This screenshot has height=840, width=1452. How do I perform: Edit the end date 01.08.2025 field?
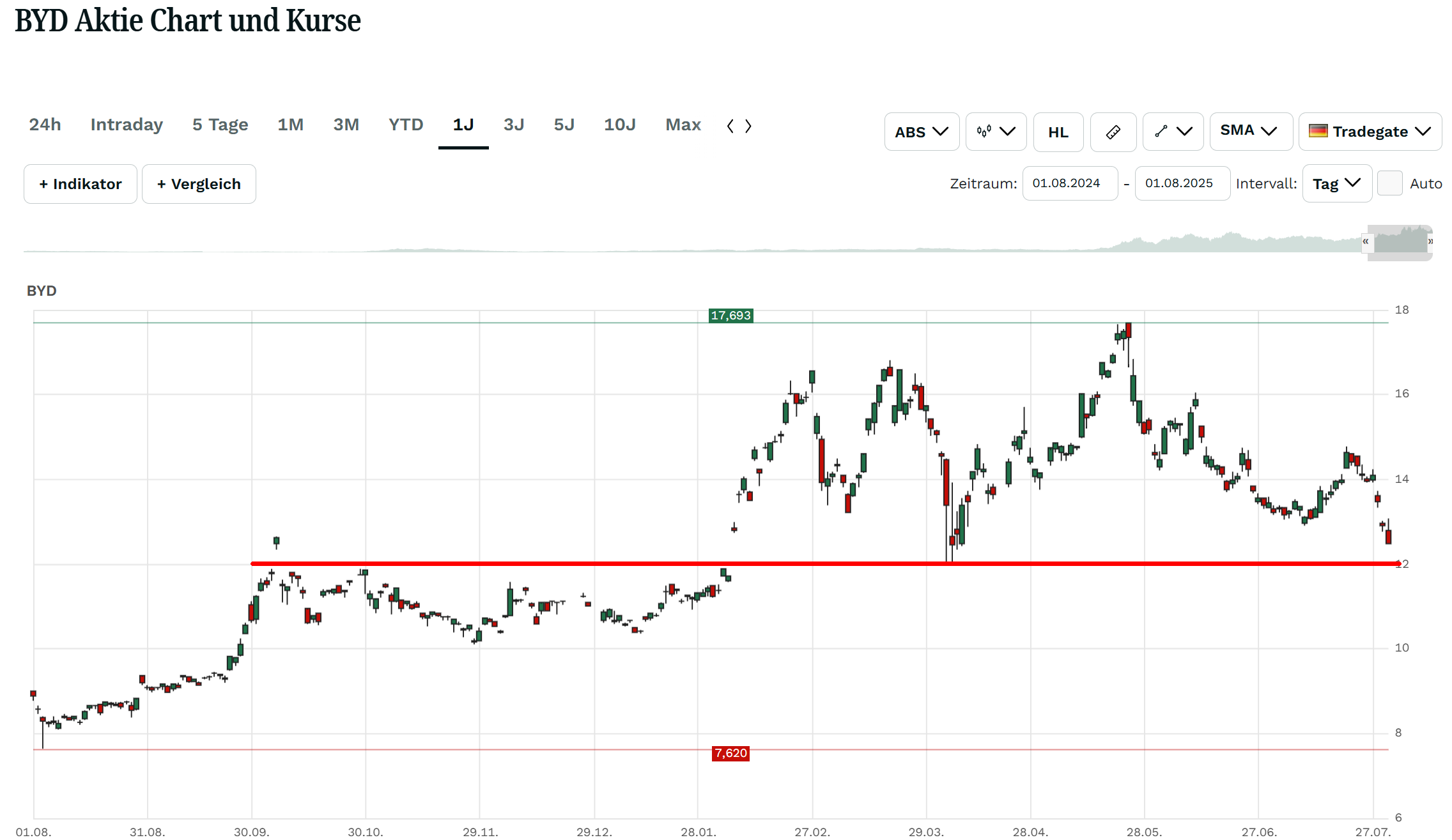(x=1182, y=183)
